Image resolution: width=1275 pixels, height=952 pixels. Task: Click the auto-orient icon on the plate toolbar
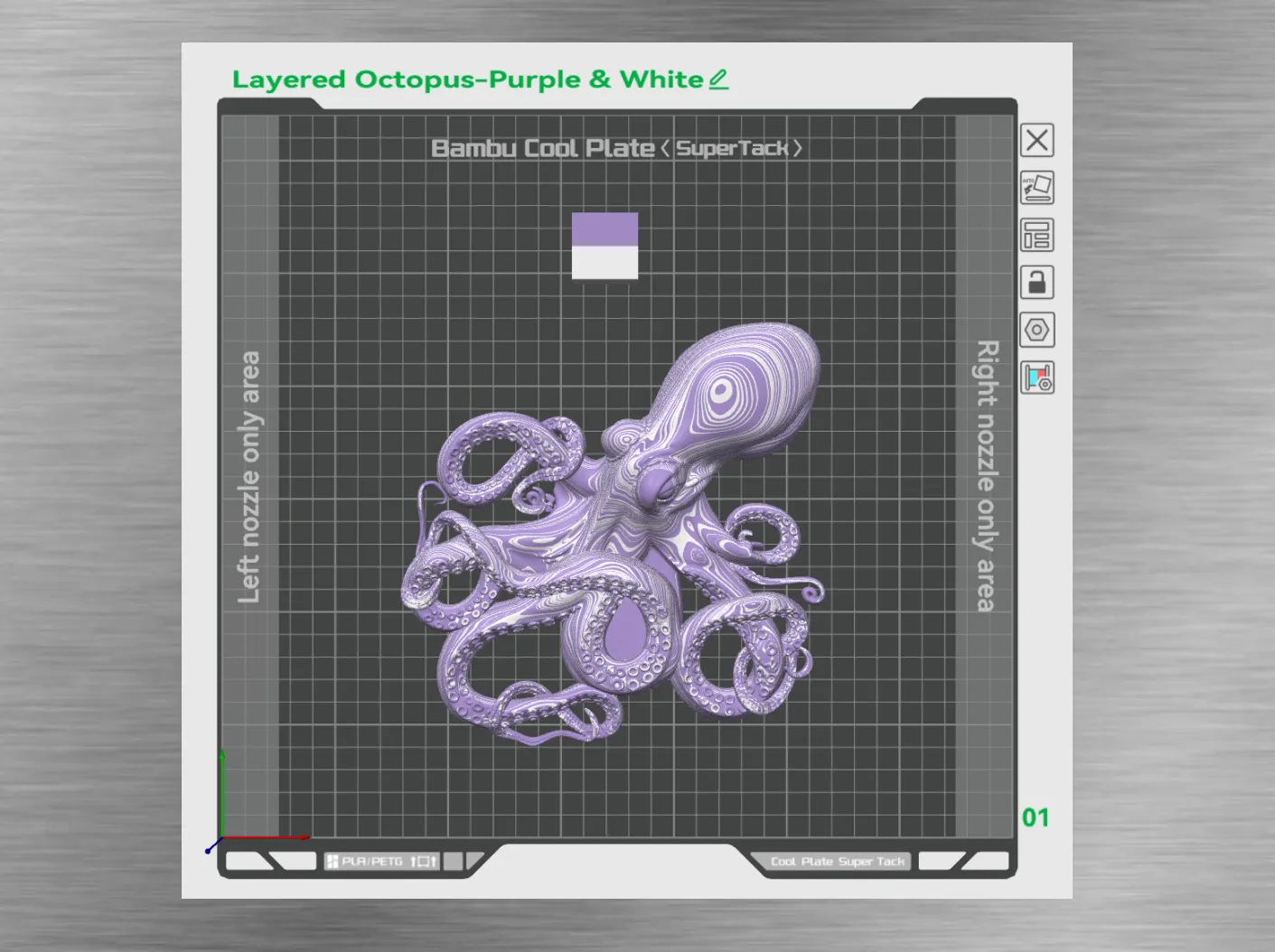click(1037, 188)
